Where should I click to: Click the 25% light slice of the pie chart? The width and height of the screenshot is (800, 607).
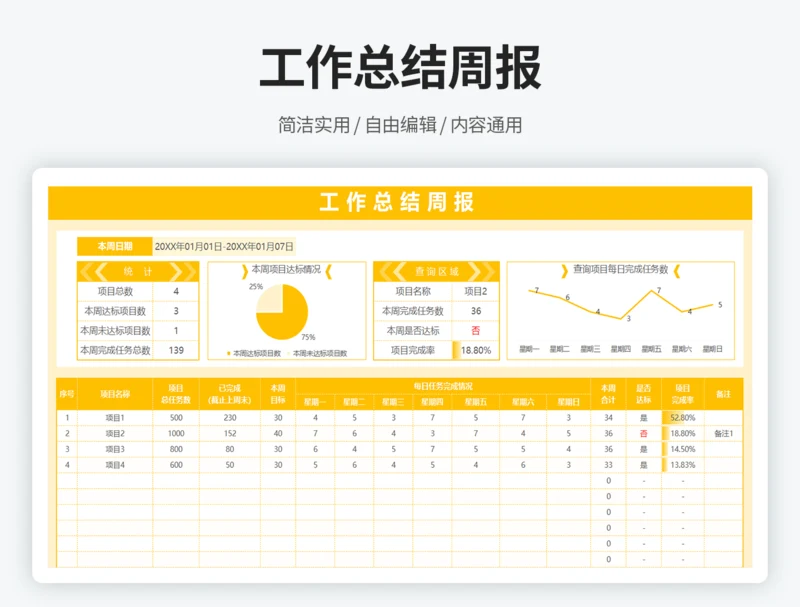270,298
